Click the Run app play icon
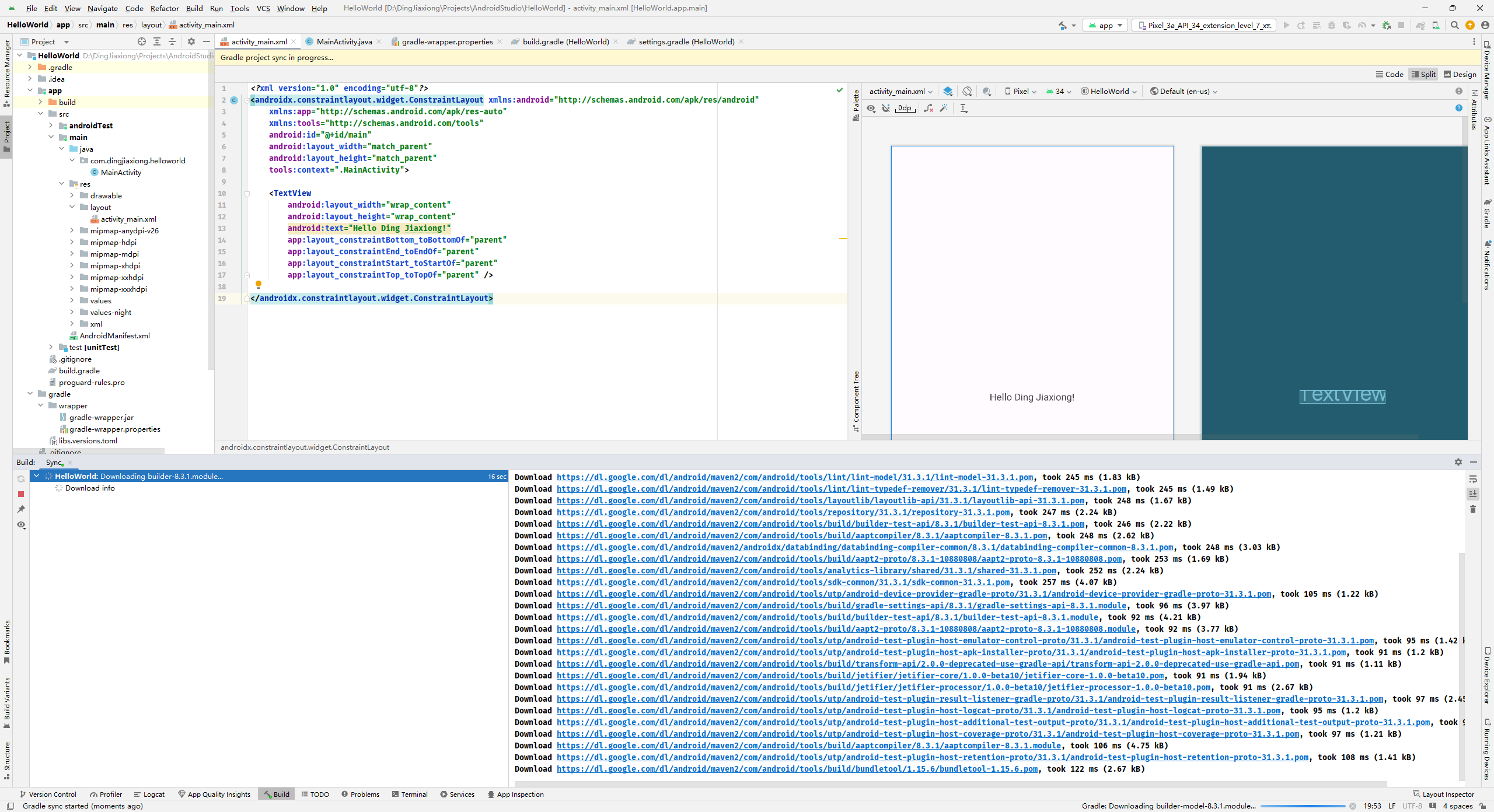This screenshot has height=812, width=1494. point(1286,25)
